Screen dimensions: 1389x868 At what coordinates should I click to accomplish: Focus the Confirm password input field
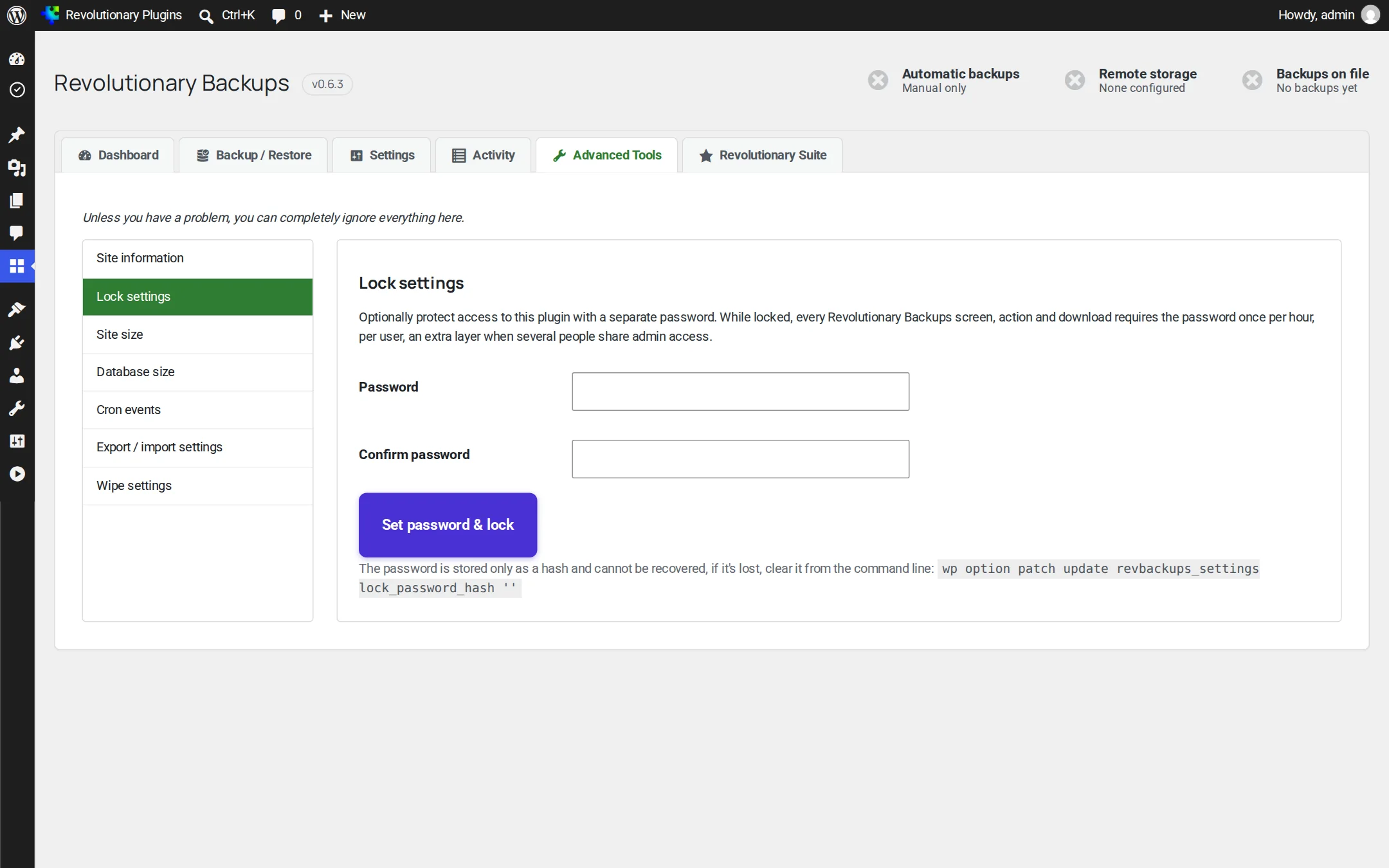[x=740, y=459]
